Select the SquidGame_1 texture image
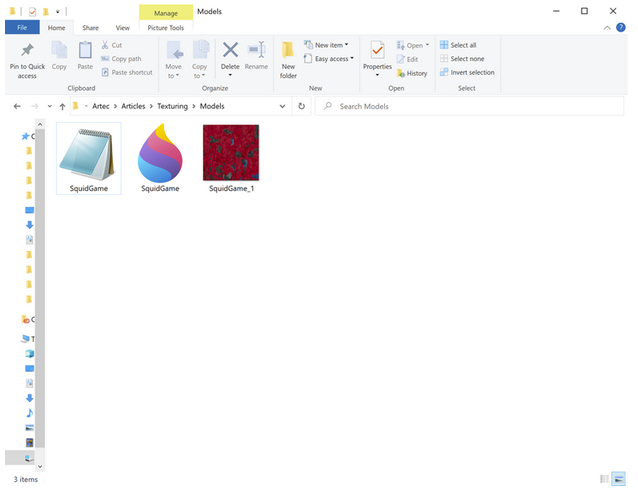This screenshot has width=638, height=492. pyautogui.click(x=231, y=159)
